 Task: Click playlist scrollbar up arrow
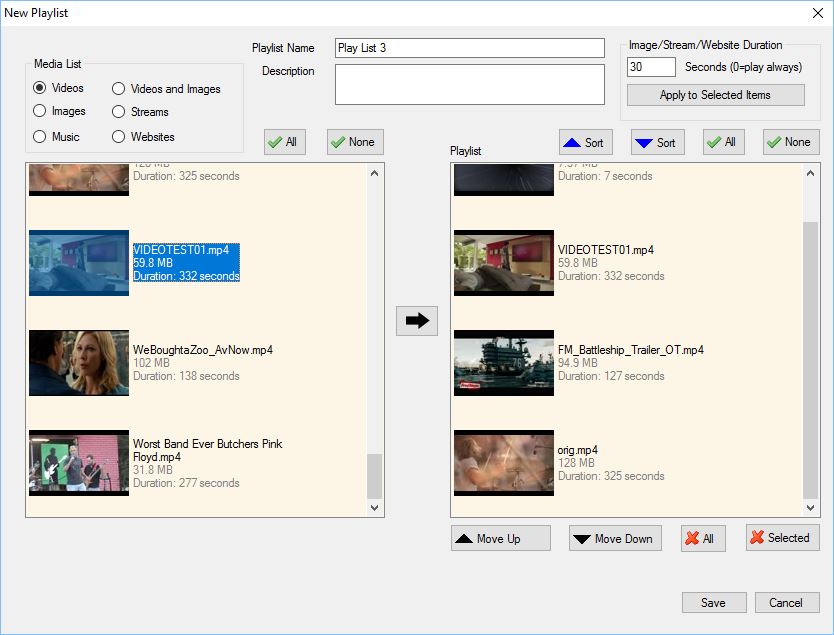(x=811, y=173)
